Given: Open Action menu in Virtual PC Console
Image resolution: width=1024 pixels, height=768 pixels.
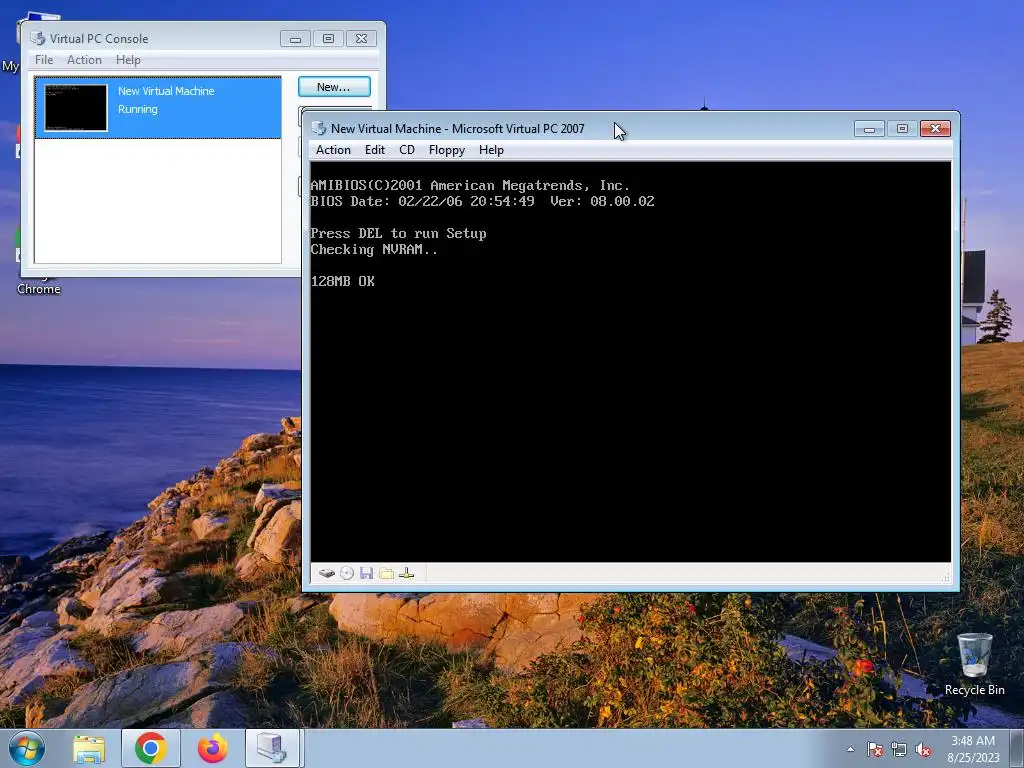Looking at the screenshot, I should 84,59.
